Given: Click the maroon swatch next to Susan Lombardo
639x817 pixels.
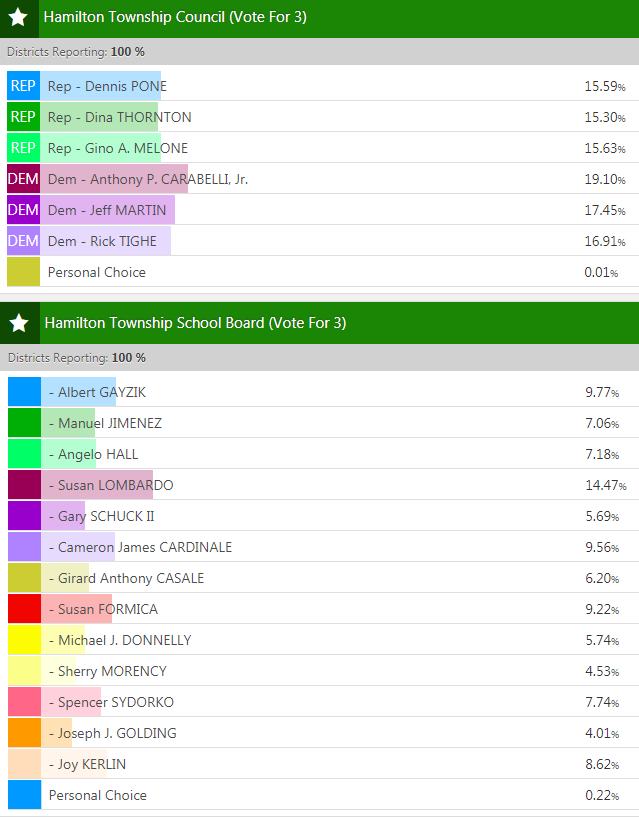Looking at the screenshot, I should (23, 485).
